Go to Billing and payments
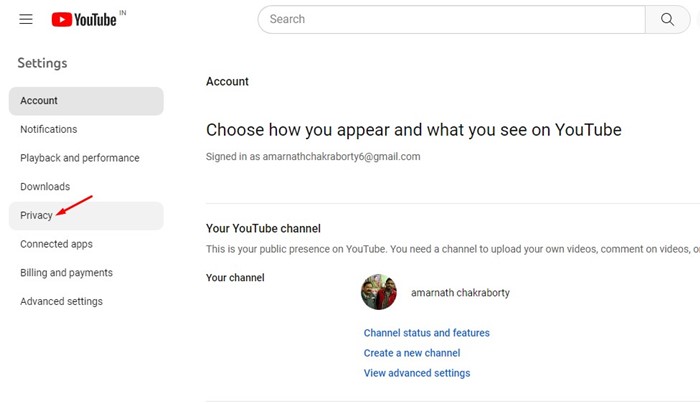Screen dimensions: 700x403 click(66, 273)
